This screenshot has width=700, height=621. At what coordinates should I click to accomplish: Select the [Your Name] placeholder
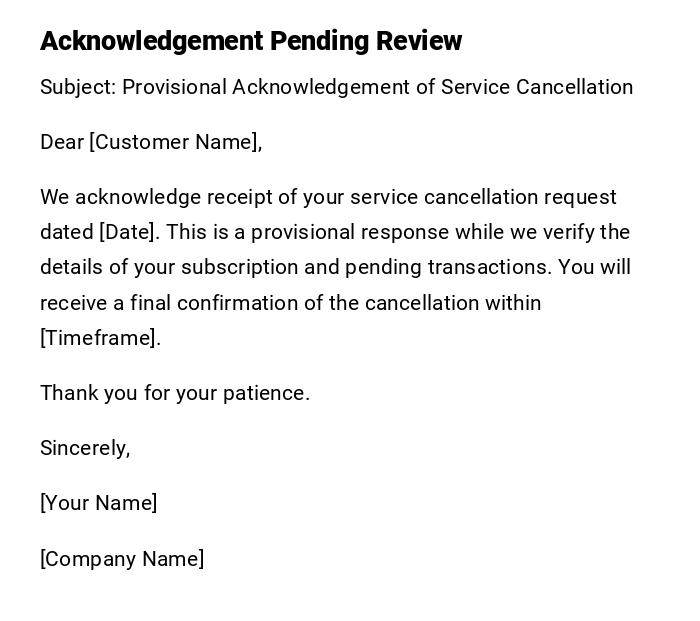point(98,503)
